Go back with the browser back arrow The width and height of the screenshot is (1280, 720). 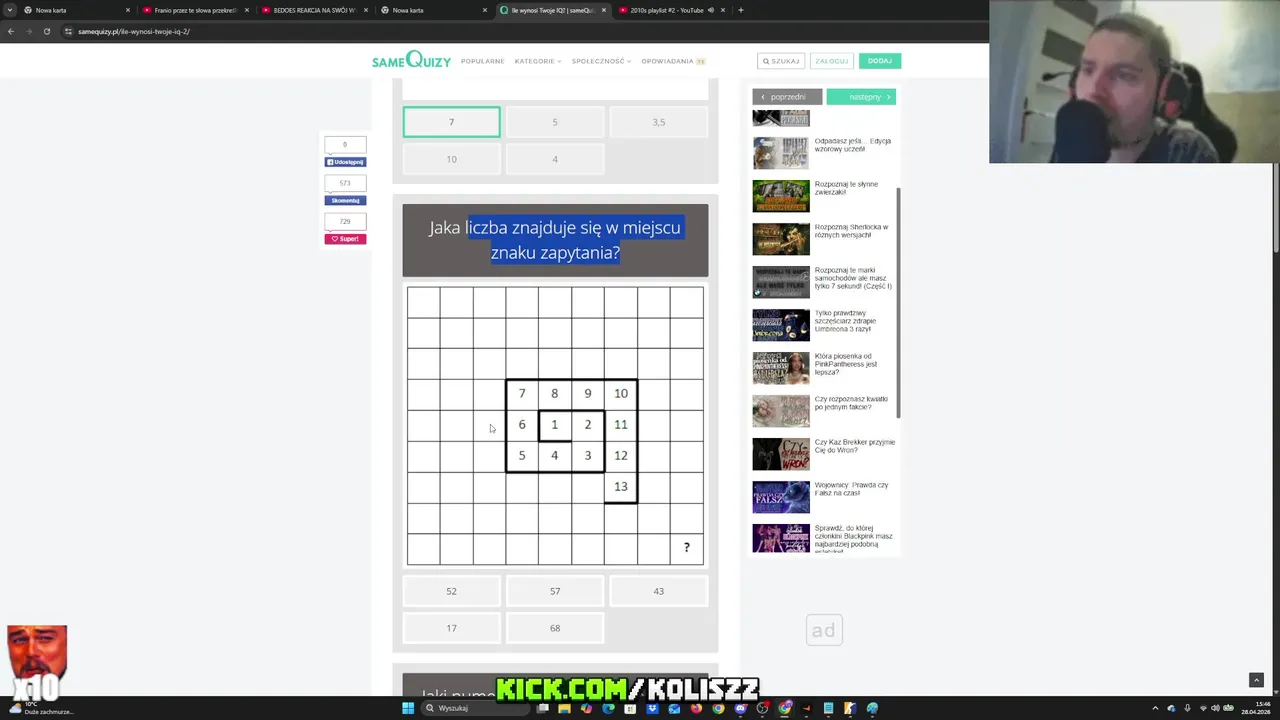(x=10, y=31)
